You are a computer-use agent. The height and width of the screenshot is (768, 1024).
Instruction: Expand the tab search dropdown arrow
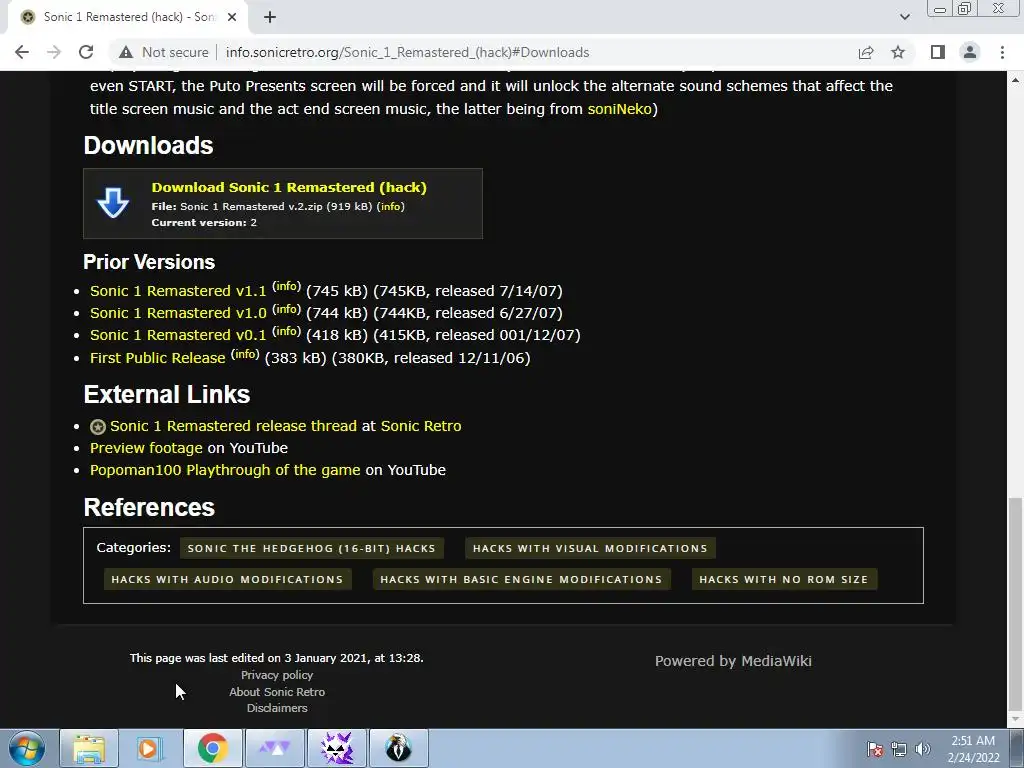pos(904,17)
